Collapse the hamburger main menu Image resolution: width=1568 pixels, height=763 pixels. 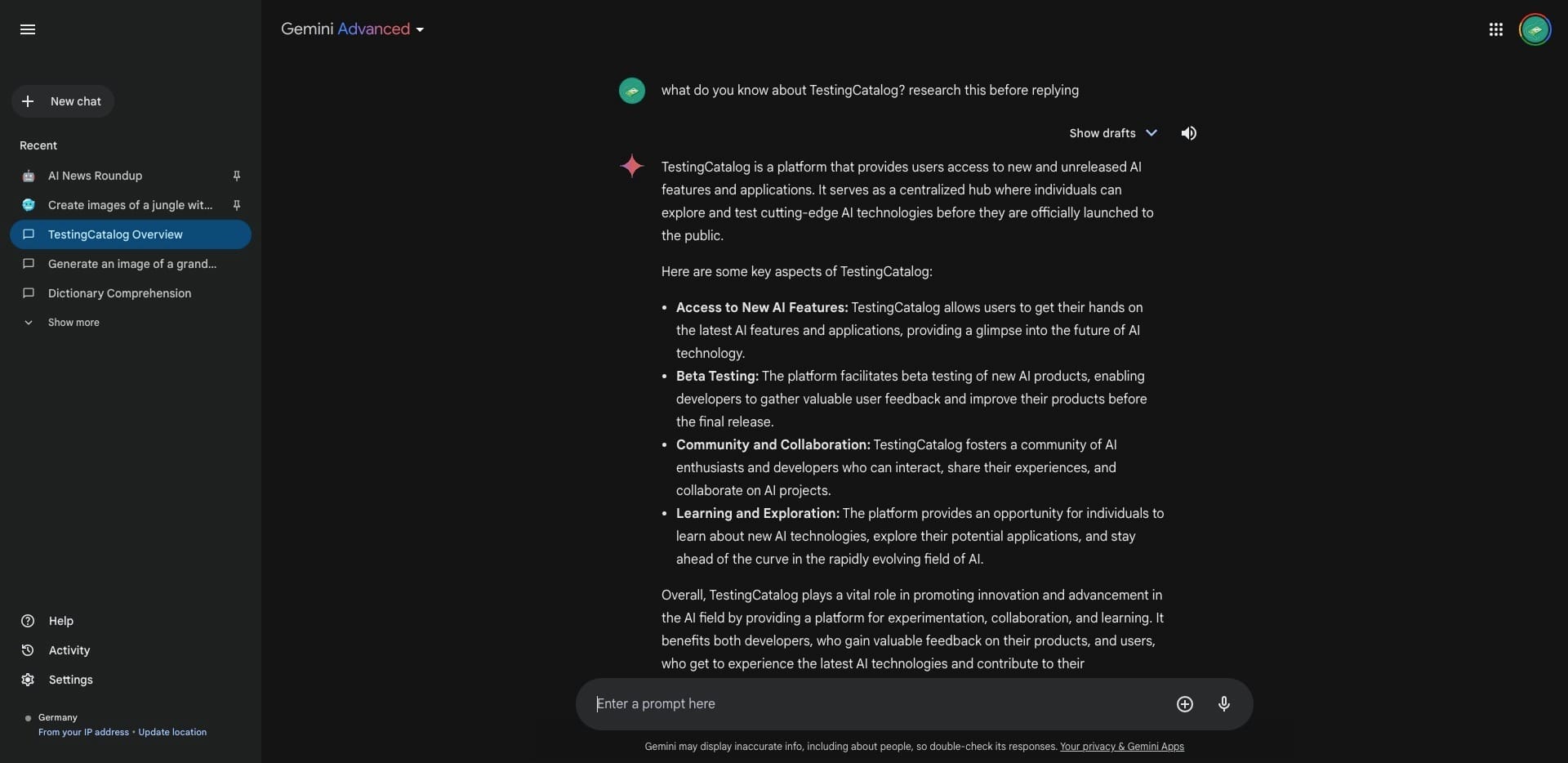[28, 29]
